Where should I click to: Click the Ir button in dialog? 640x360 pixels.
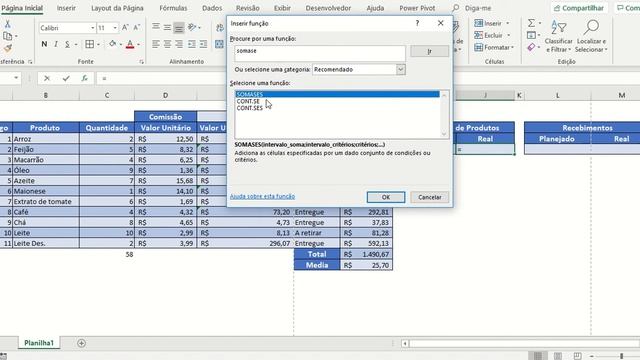429,51
